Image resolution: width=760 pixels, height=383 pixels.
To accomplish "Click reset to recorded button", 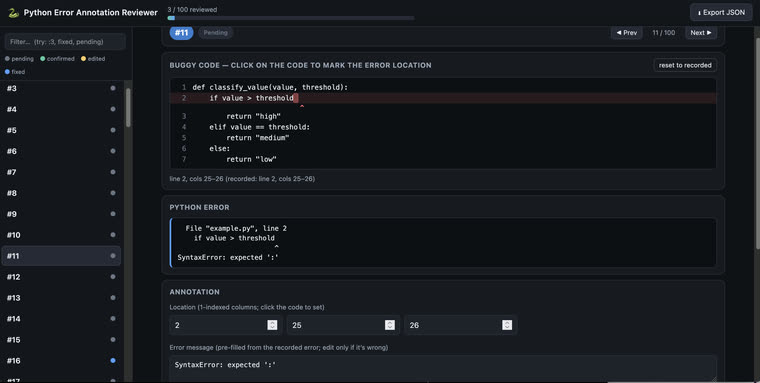I will click(x=685, y=65).
